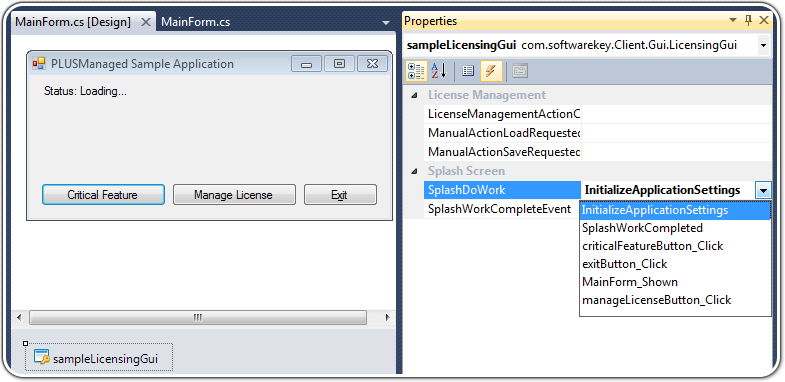The image size is (785, 382).
Task: Choose SplashWorkCompleted from the handler list
Action: [675, 228]
